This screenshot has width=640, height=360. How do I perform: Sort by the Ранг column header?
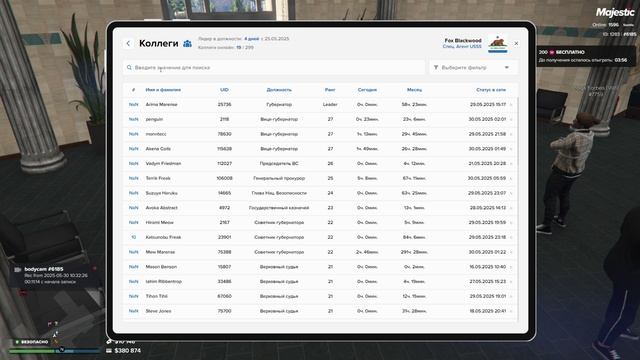(x=330, y=90)
